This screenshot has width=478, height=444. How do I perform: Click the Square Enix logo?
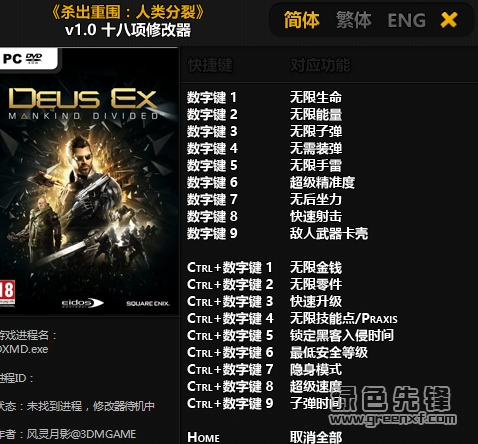coord(148,303)
